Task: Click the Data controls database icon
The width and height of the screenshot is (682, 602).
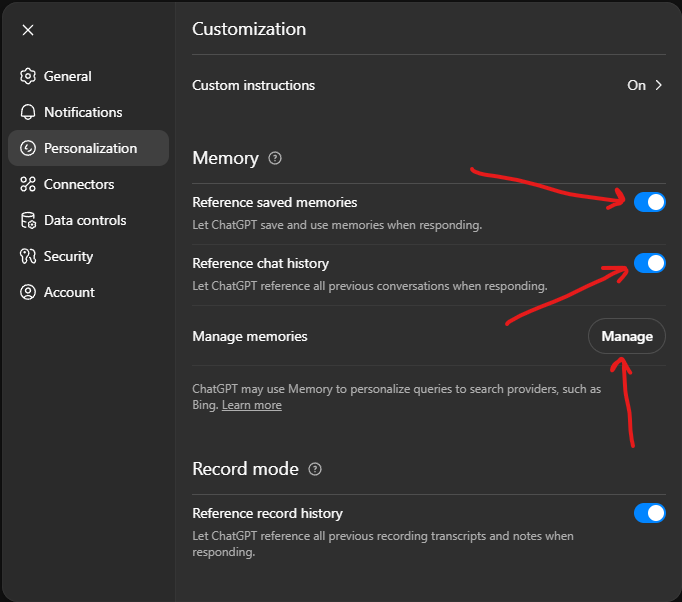Action: (28, 221)
